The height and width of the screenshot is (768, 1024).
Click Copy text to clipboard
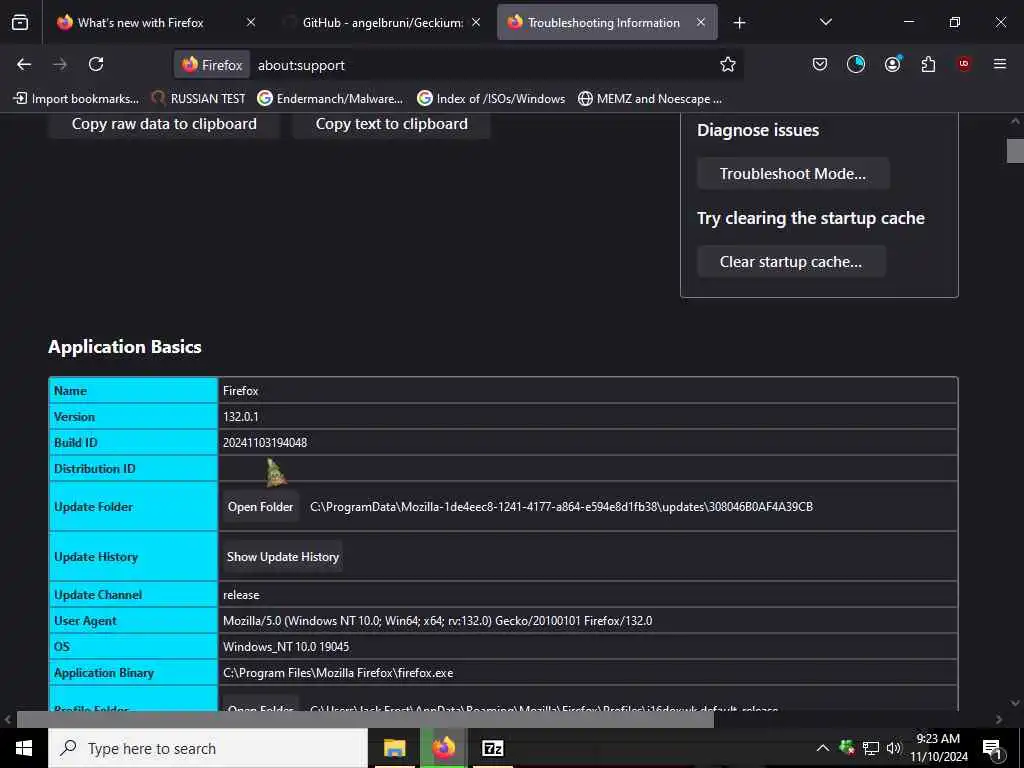coord(391,124)
